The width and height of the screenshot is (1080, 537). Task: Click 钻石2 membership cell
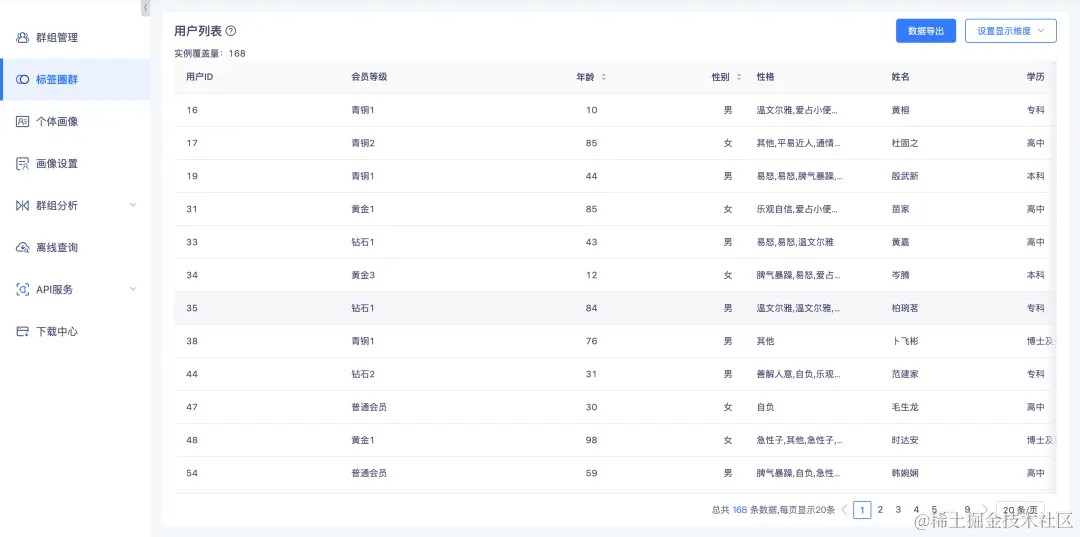point(363,375)
